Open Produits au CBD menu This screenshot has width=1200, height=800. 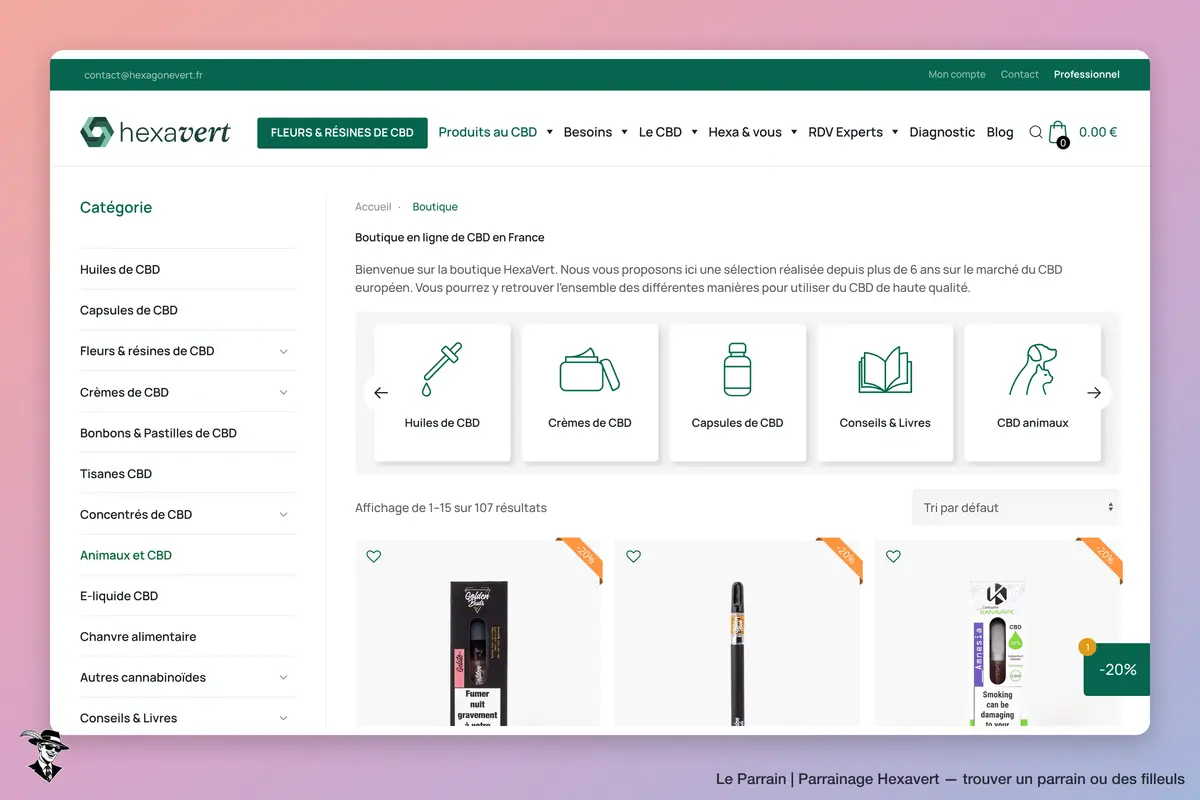(496, 132)
